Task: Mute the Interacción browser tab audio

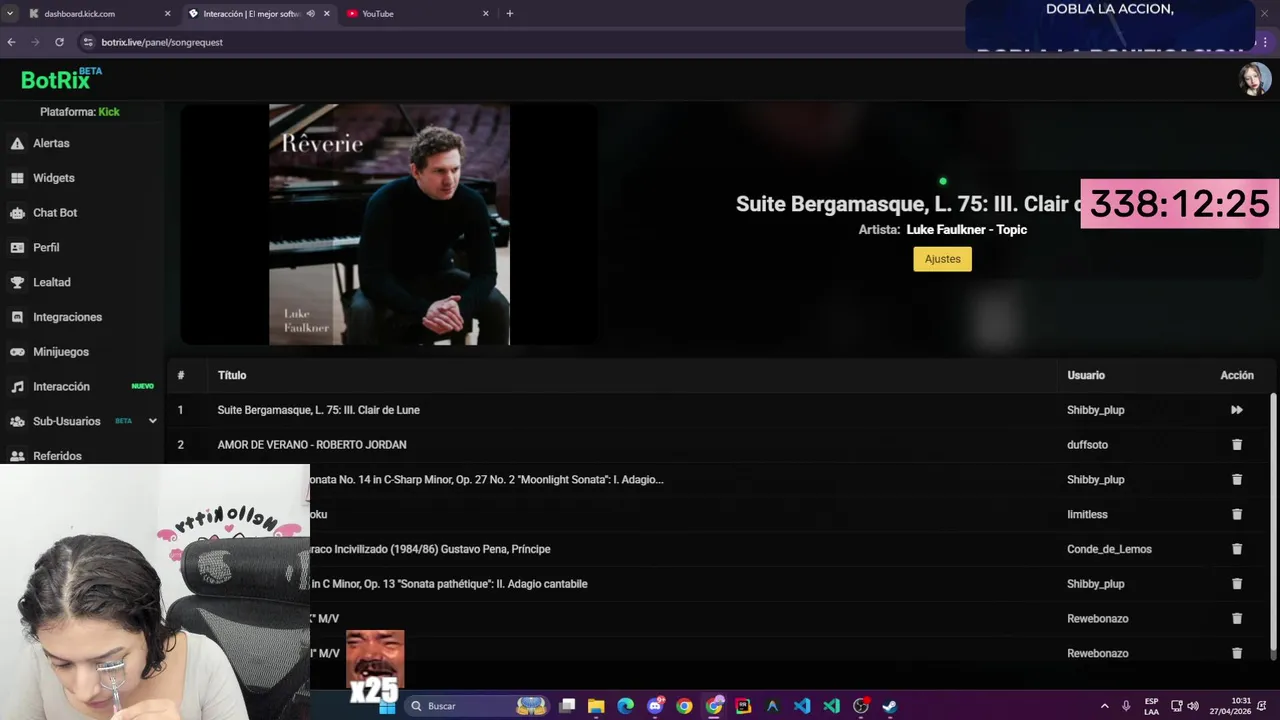Action: pyautogui.click(x=310, y=14)
